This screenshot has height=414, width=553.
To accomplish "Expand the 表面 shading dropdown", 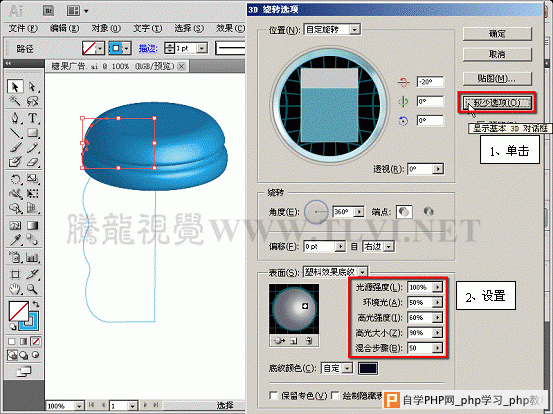I will click(335, 272).
